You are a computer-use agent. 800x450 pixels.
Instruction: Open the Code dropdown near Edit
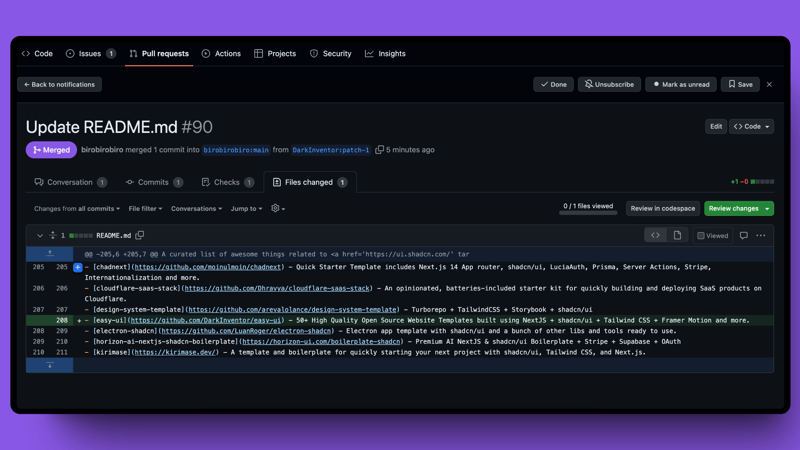[x=752, y=127]
